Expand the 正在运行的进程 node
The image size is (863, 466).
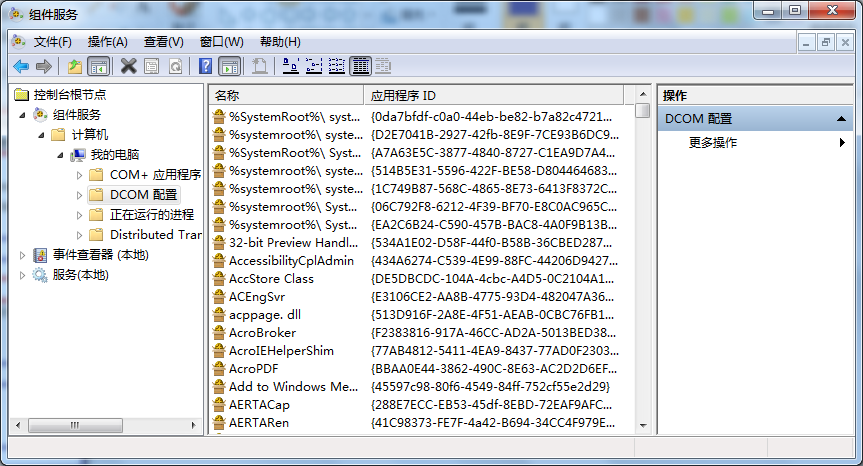click(79, 215)
